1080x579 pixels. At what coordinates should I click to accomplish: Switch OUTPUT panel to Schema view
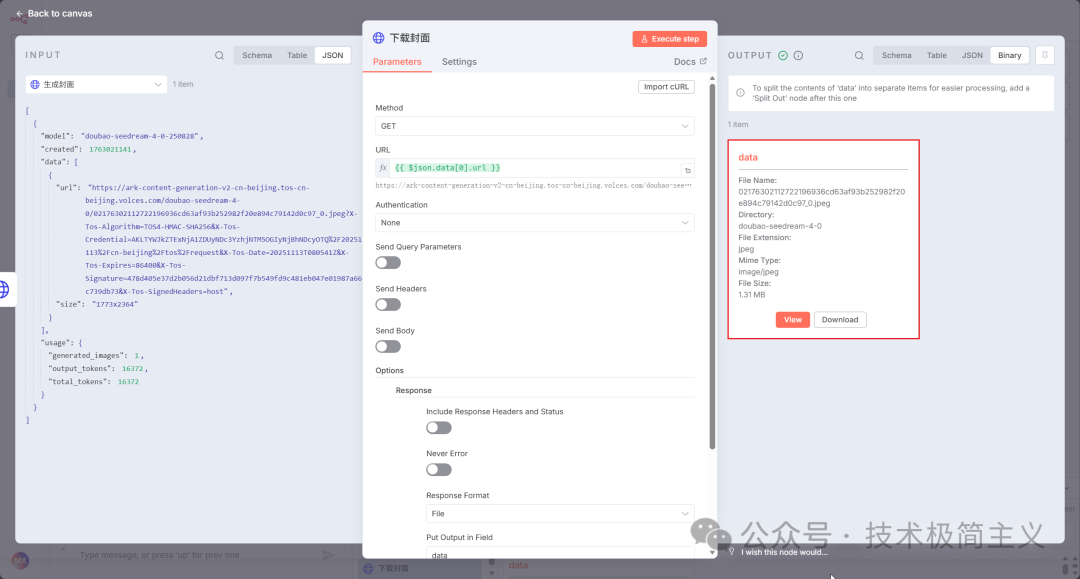(897, 55)
